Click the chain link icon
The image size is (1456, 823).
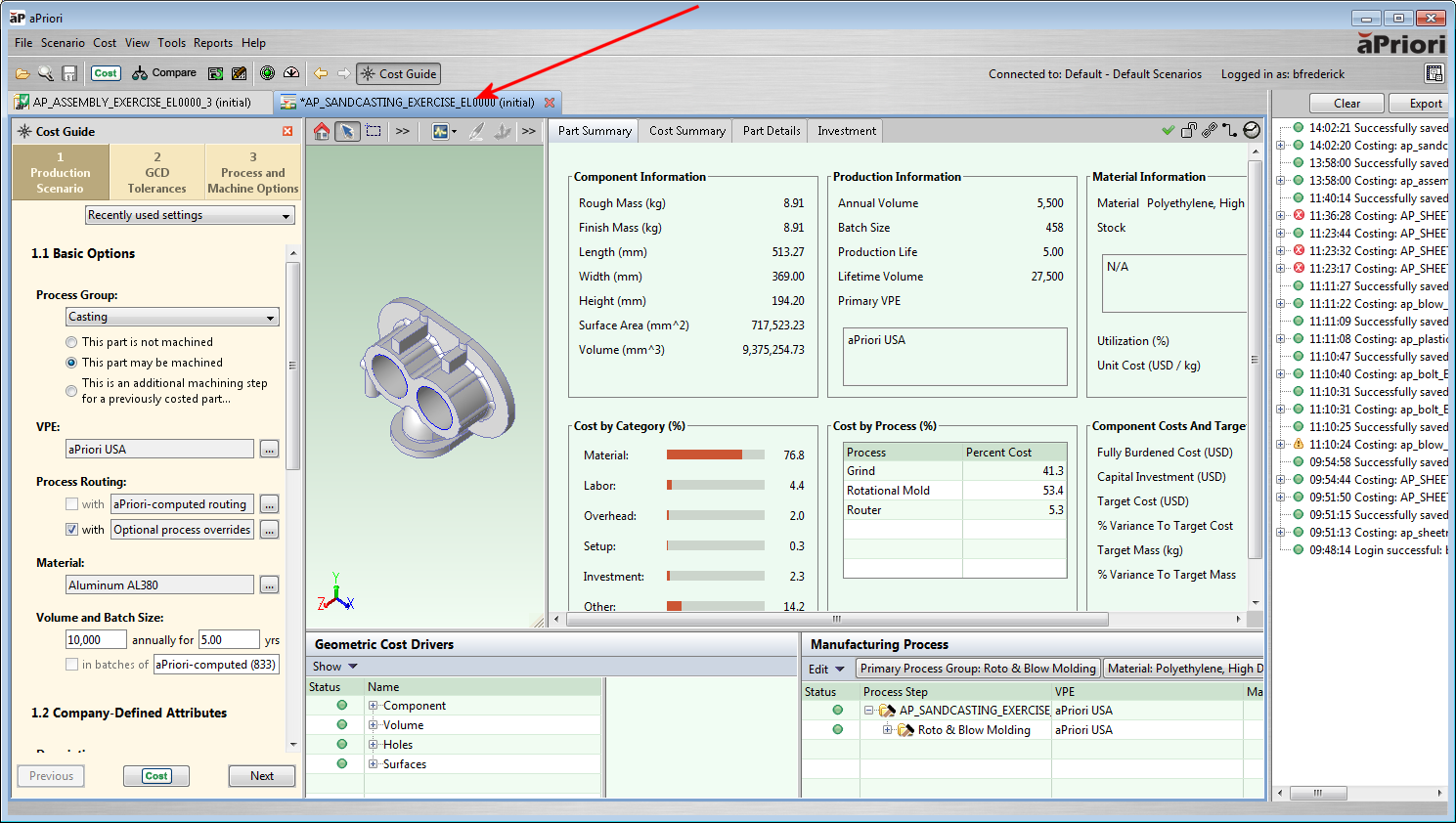tap(1210, 130)
